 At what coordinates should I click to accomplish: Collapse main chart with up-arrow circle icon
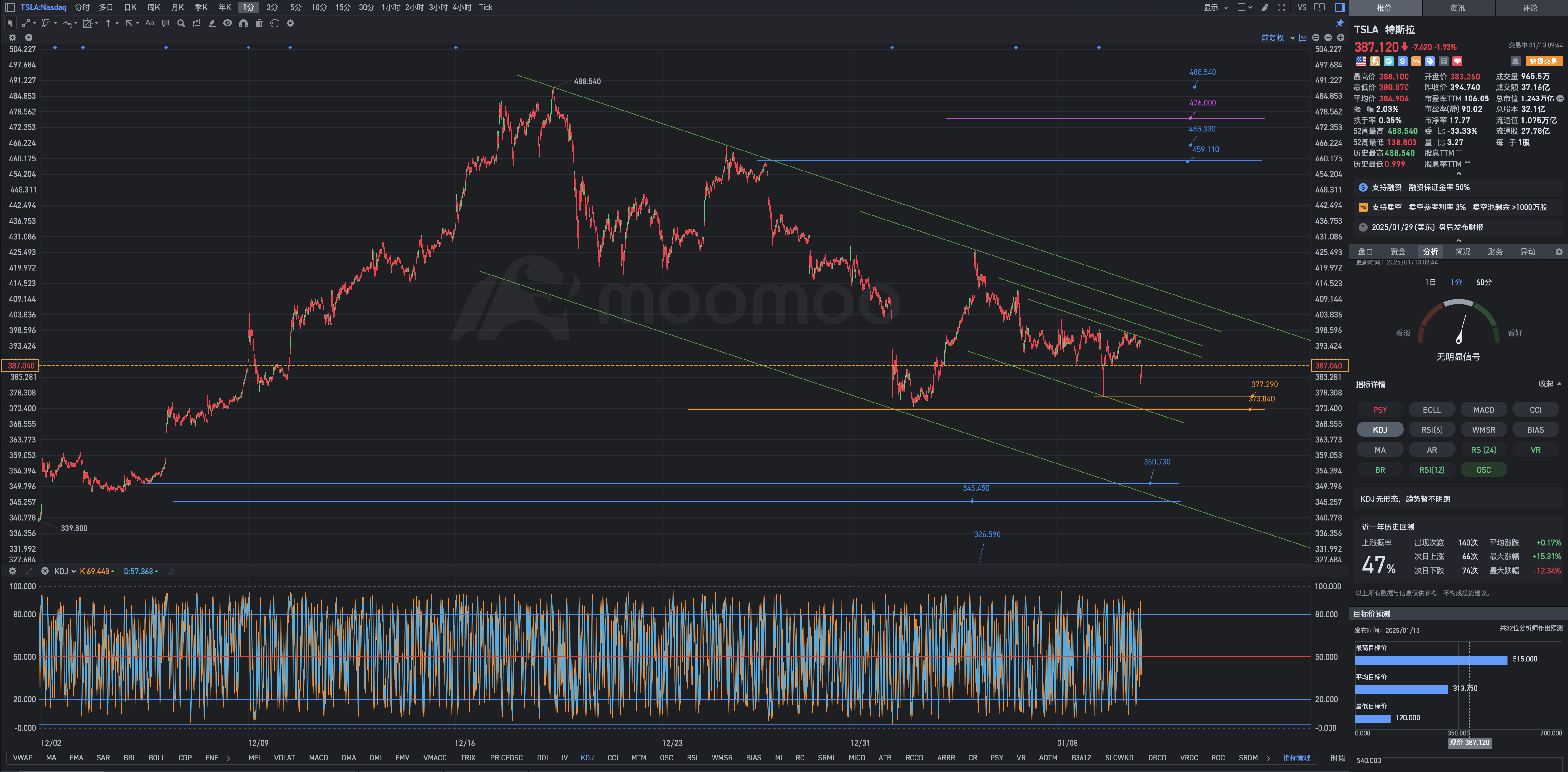(x=28, y=37)
